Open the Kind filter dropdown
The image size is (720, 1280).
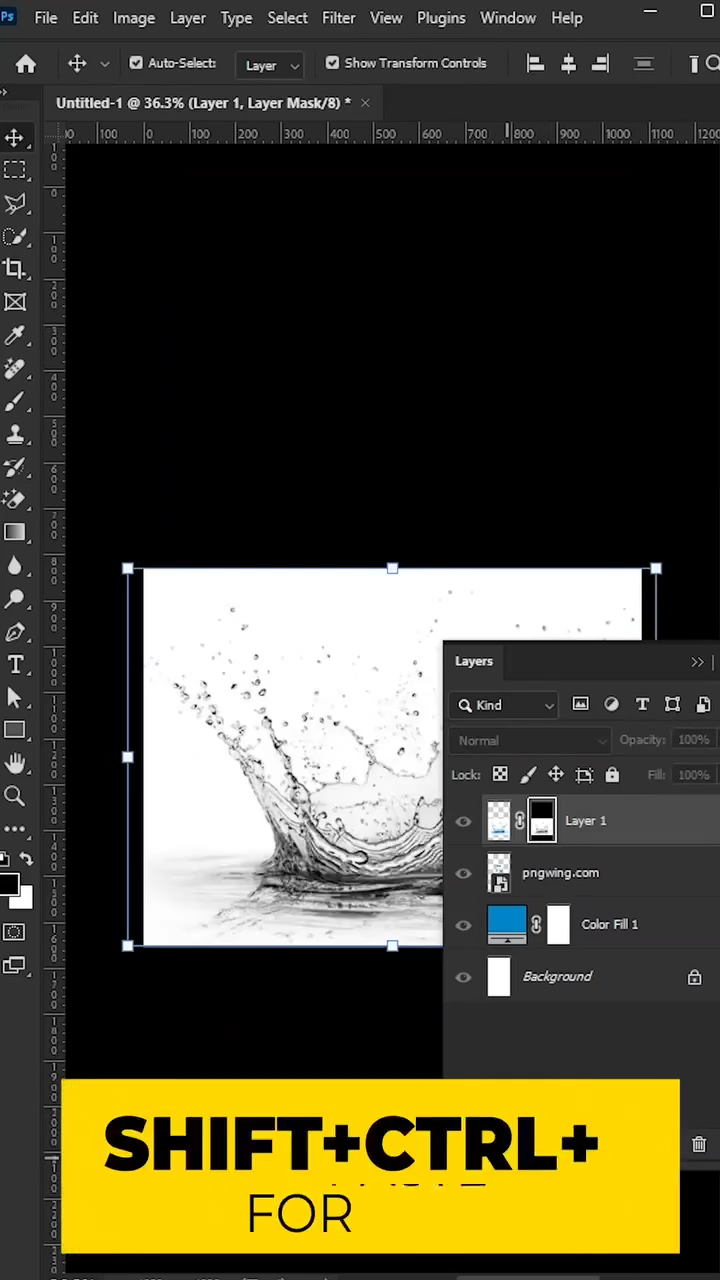click(505, 705)
